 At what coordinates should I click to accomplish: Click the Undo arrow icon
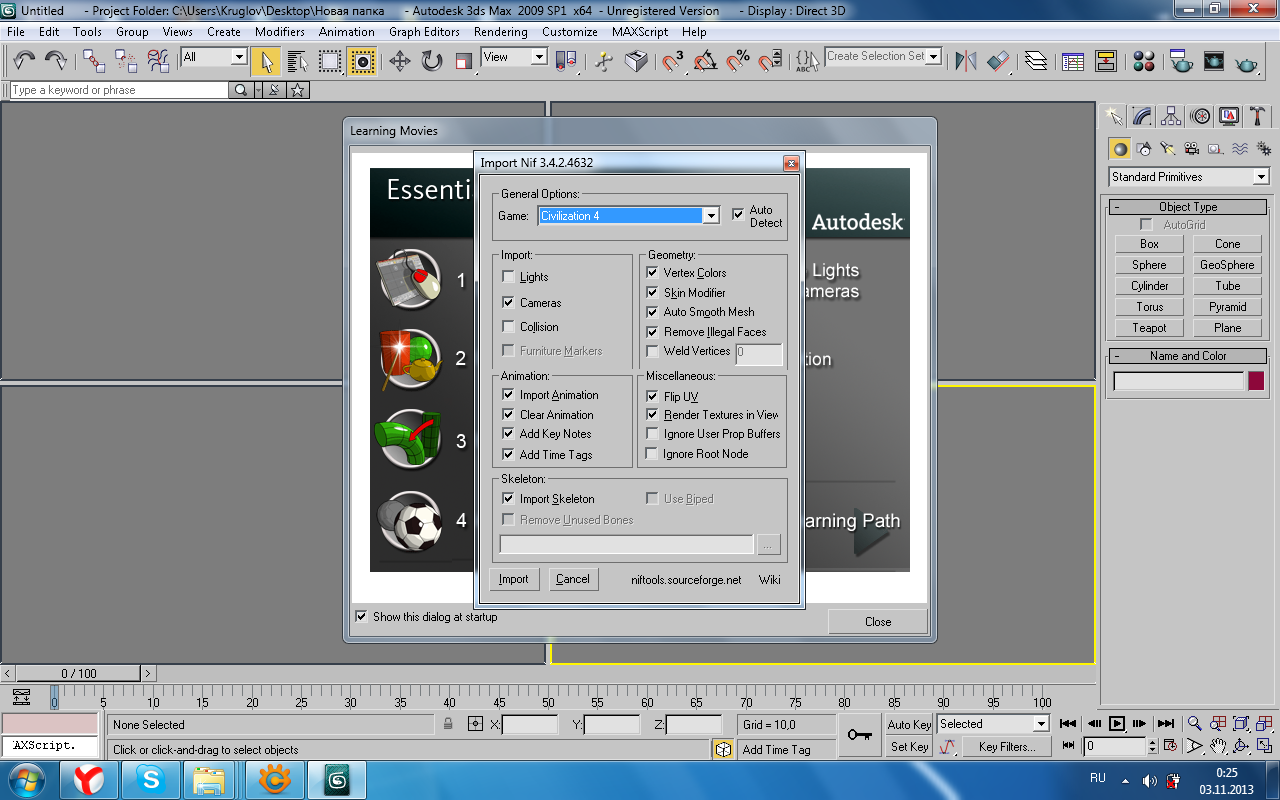tap(25, 61)
